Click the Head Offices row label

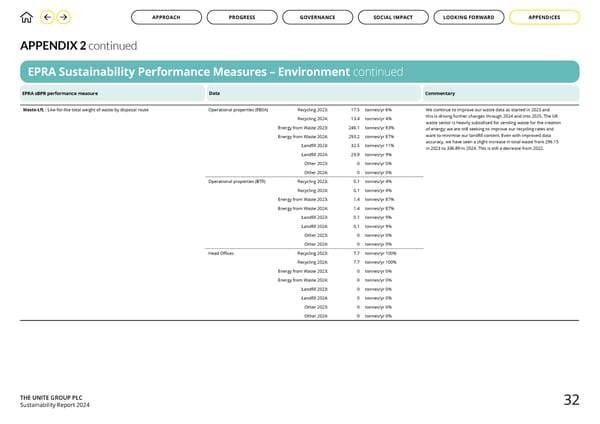[x=221, y=253]
